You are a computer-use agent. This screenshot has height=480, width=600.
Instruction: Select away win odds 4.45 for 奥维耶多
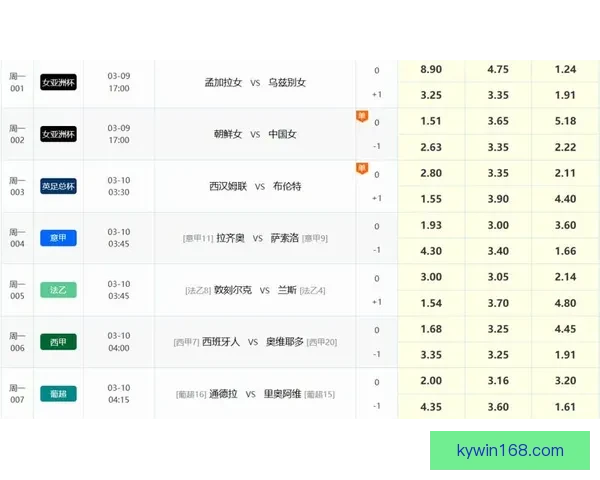(x=565, y=329)
